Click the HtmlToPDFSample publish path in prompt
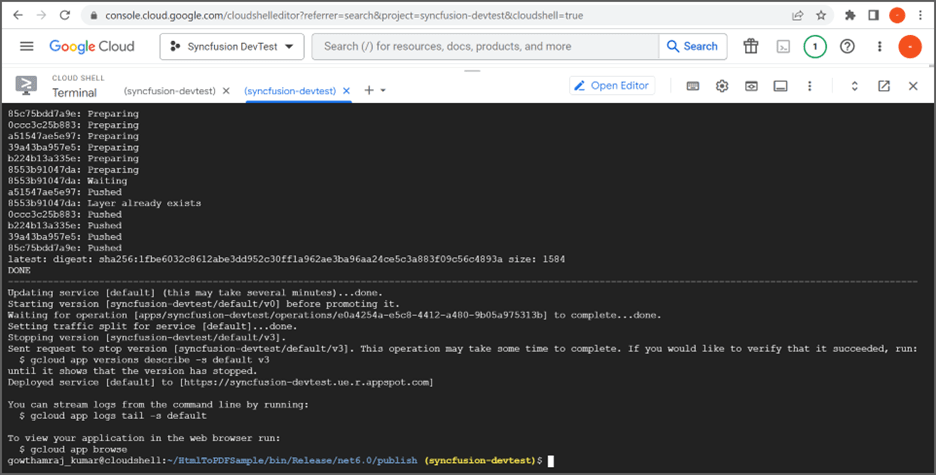Viewport: 936px width, 475px height. pyautogui.click(x=291, y=461)
